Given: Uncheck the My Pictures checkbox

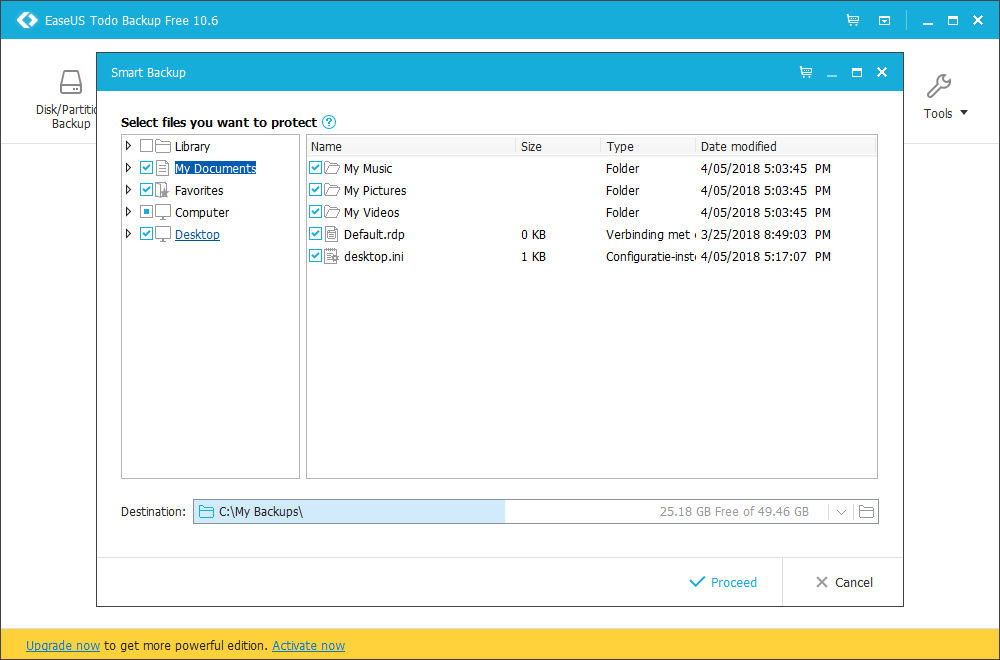Looking at the screenshot, I should [x=315, y=190].
